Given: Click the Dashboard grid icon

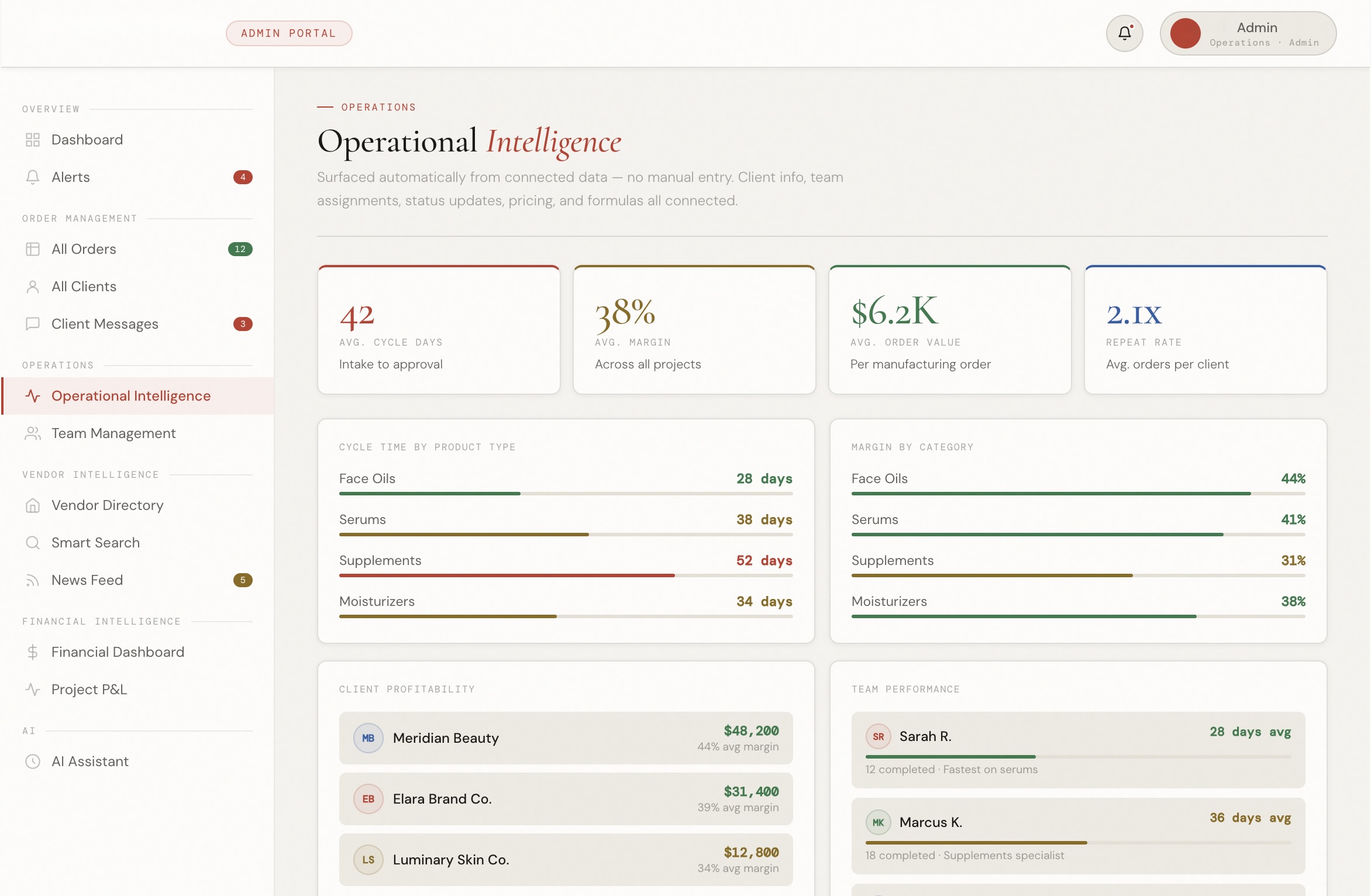Looking at the screenshot, I should point(33,140).
